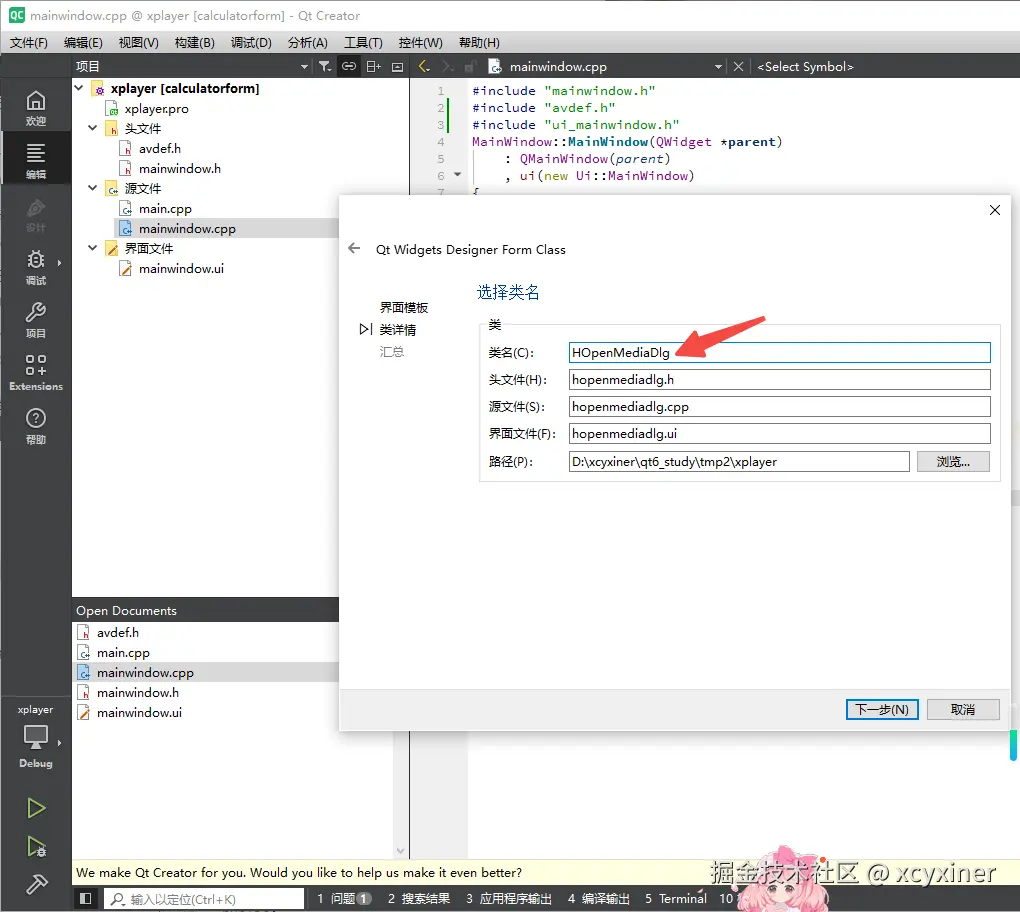Screen dimensions: 1020x912
Task: Collapse the 界面文件 folder
Action: tap(92, 248)
